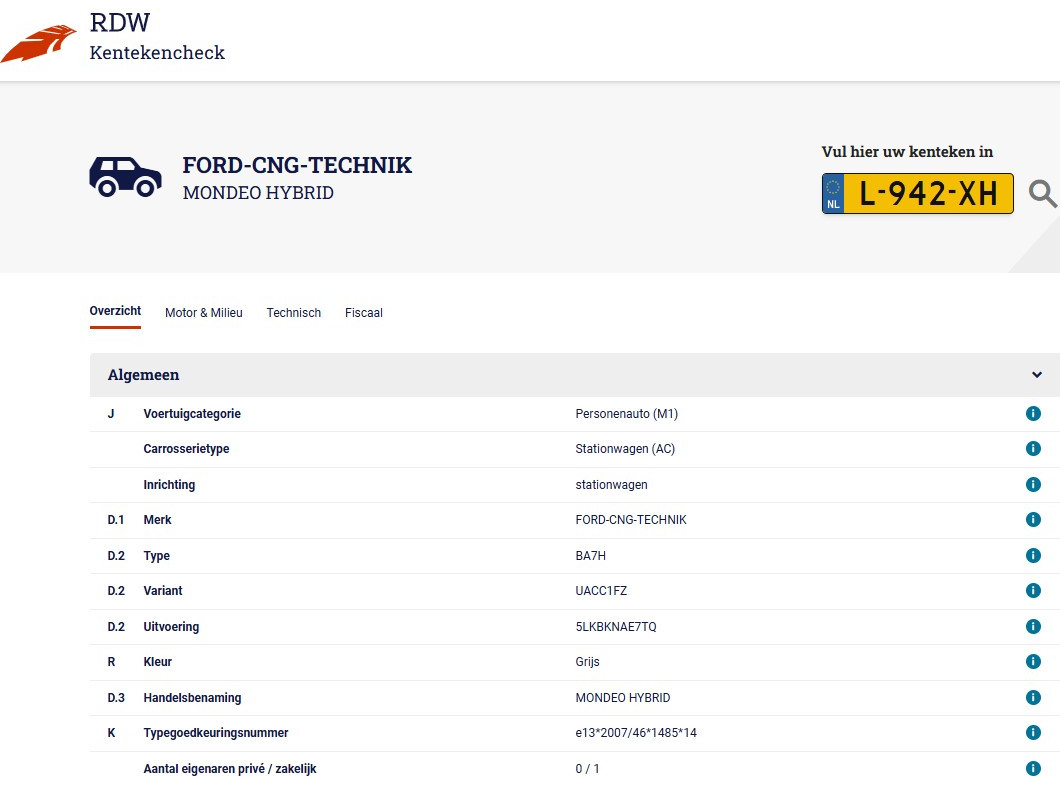Click the MONDEO HYBRID Handelsbenaming value

coord(623,698)
